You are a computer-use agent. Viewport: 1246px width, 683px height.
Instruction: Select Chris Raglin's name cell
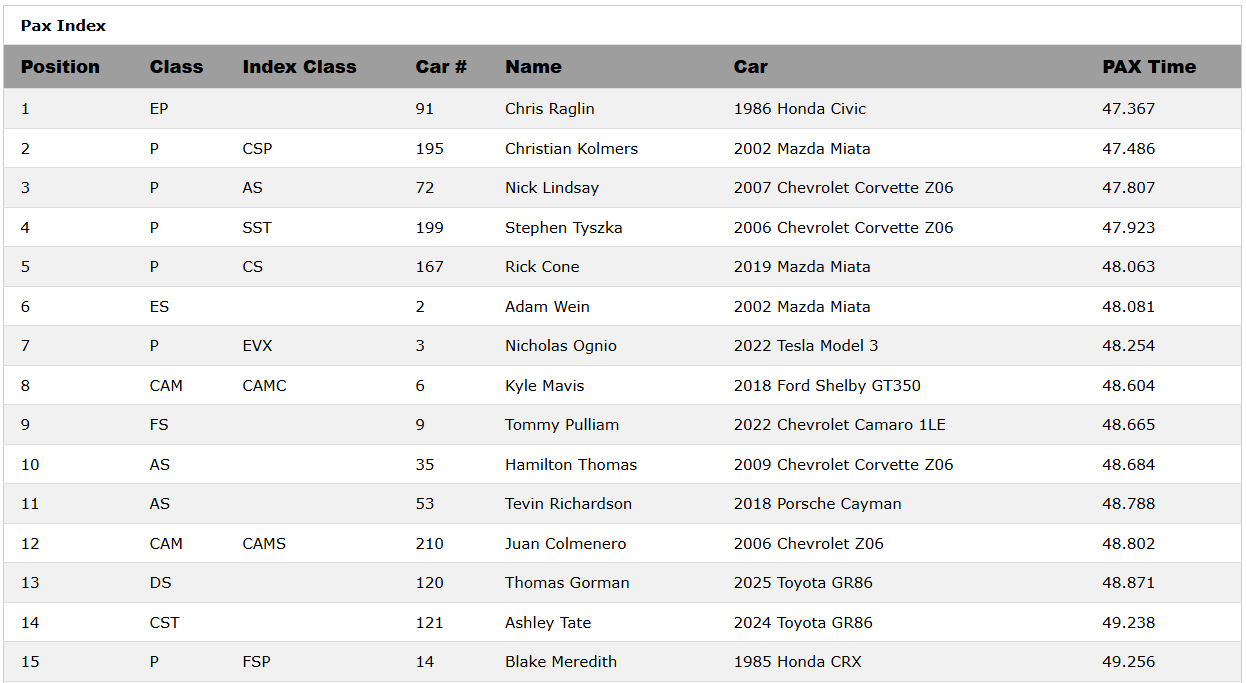[x=549, y=109]
